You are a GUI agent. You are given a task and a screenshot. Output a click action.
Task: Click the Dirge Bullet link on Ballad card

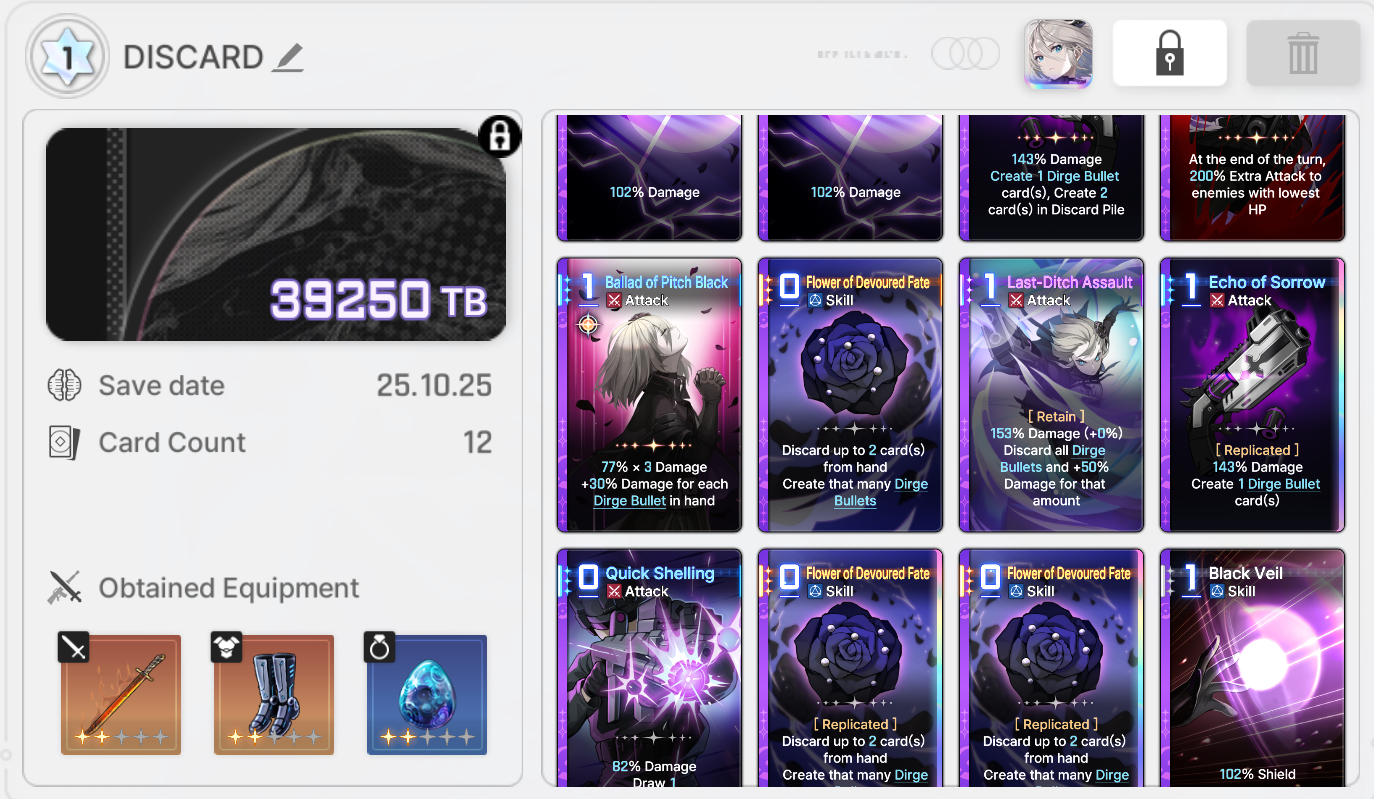click(x=630, y=501)
